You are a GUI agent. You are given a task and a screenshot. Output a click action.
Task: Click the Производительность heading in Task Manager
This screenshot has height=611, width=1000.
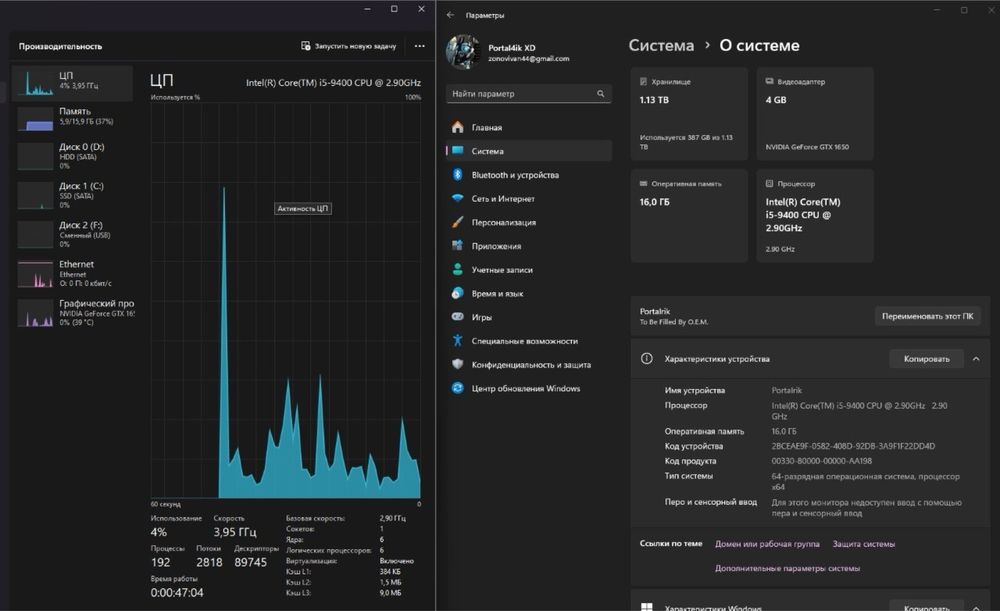point(60,46)
